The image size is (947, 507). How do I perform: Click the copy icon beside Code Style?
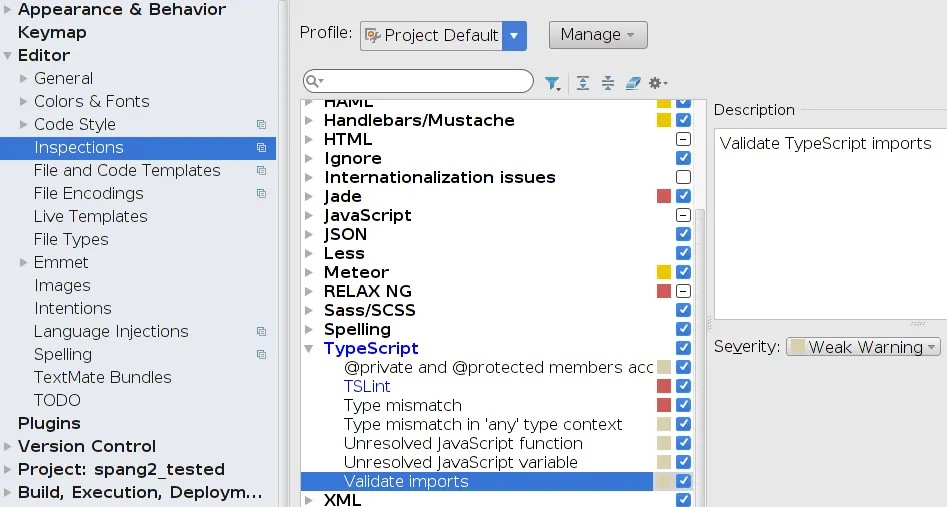[262, 125]
